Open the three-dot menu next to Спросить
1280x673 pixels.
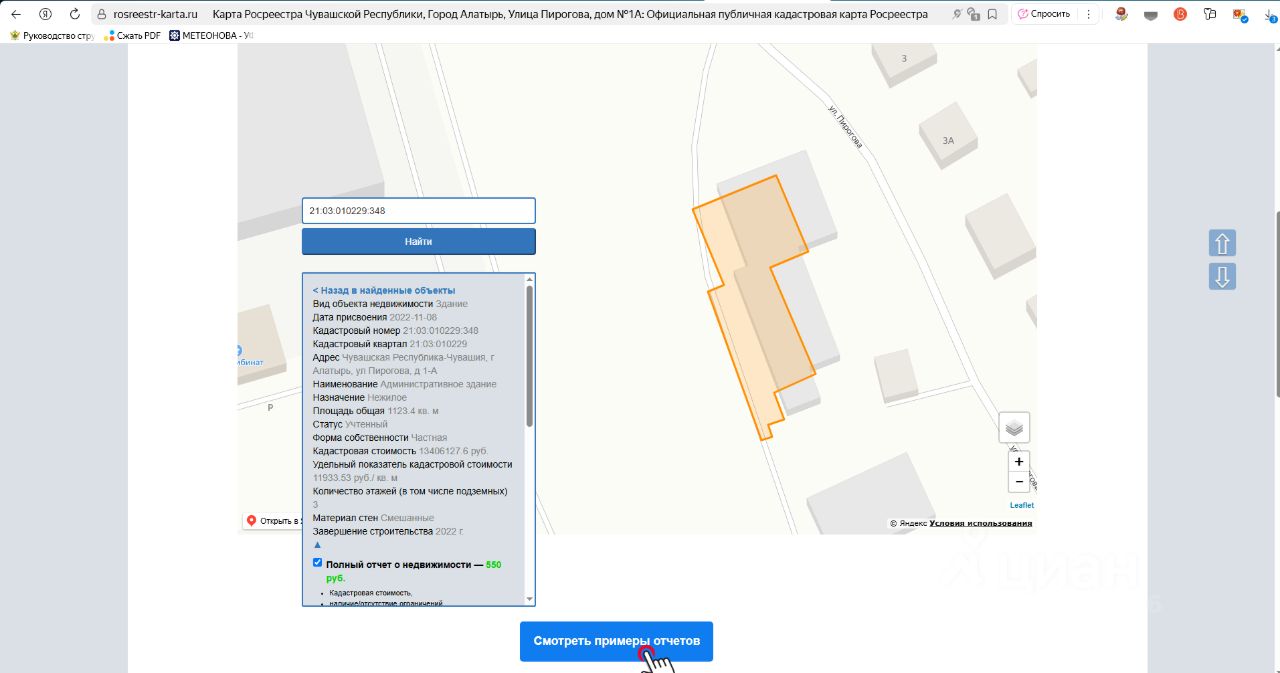click(x=1088, y=14)
